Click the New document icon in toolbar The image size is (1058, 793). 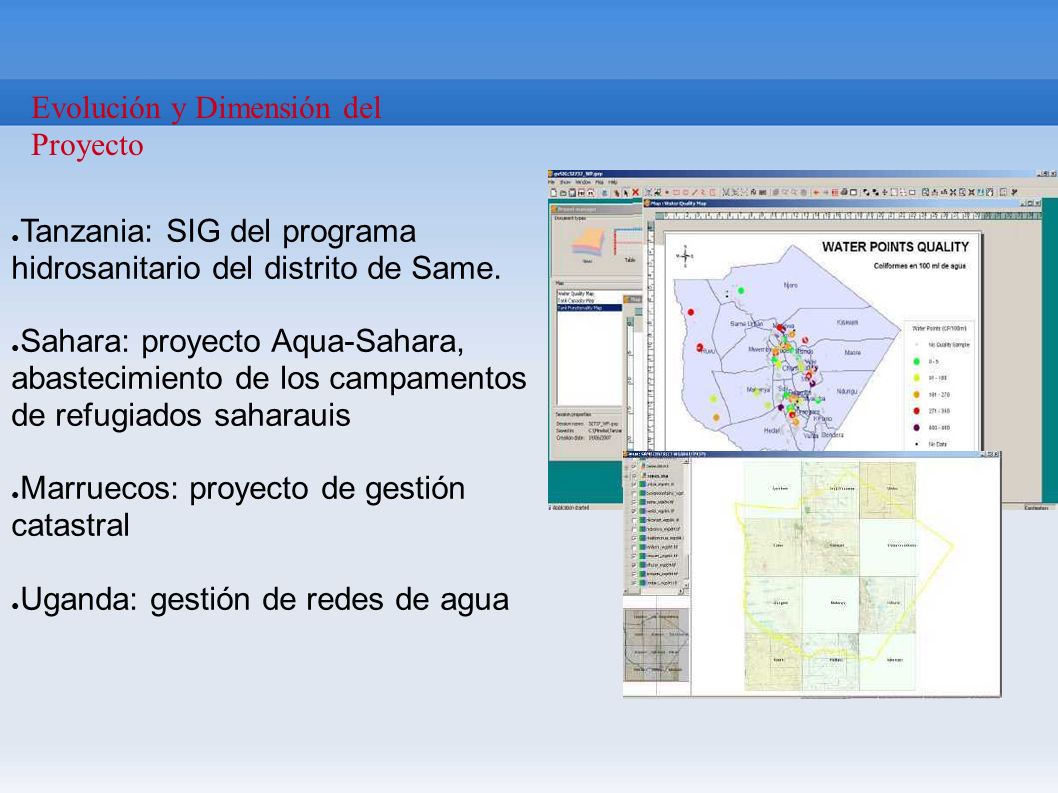[553, 192]
